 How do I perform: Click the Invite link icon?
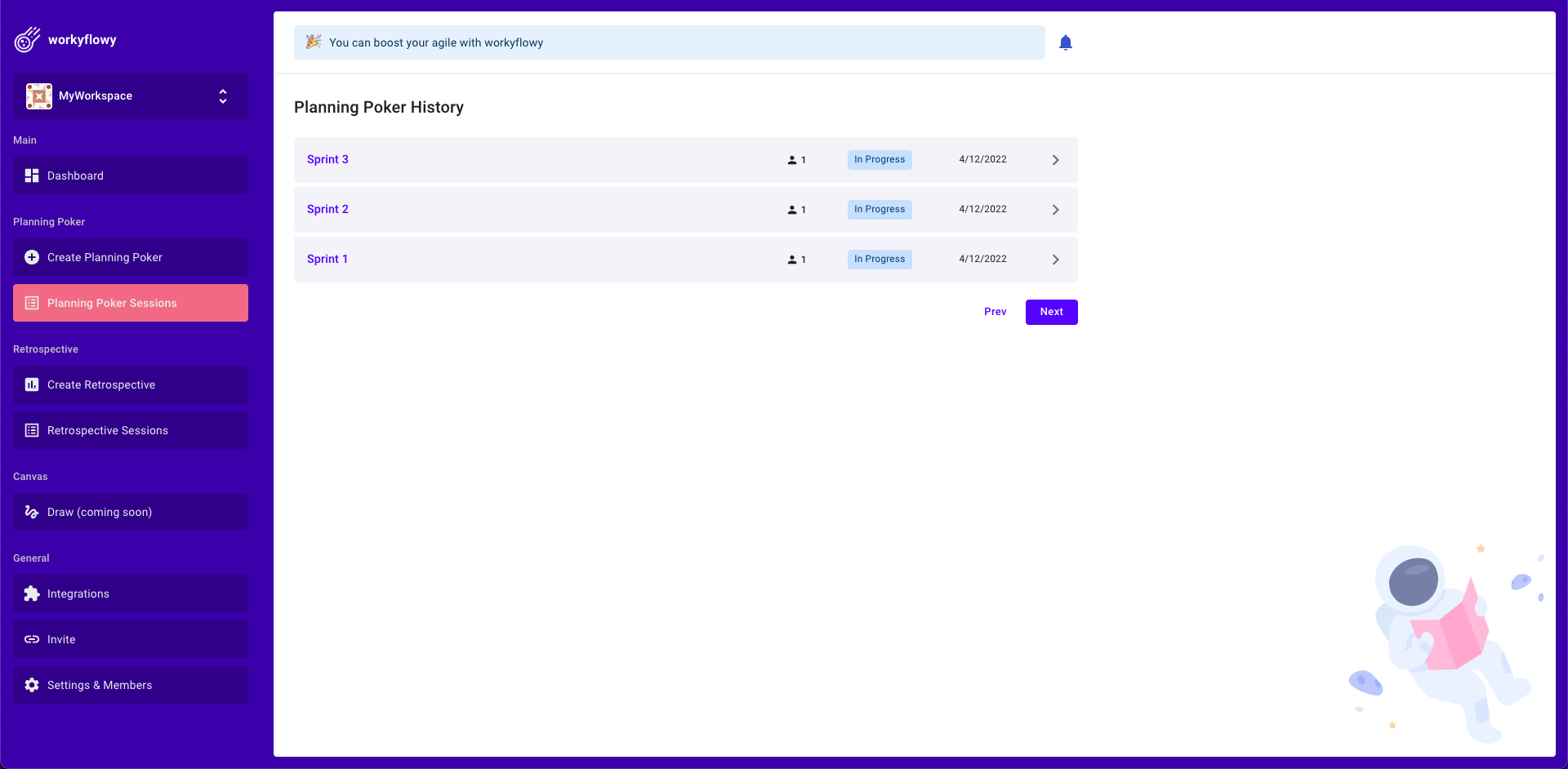tap(31, 639)
